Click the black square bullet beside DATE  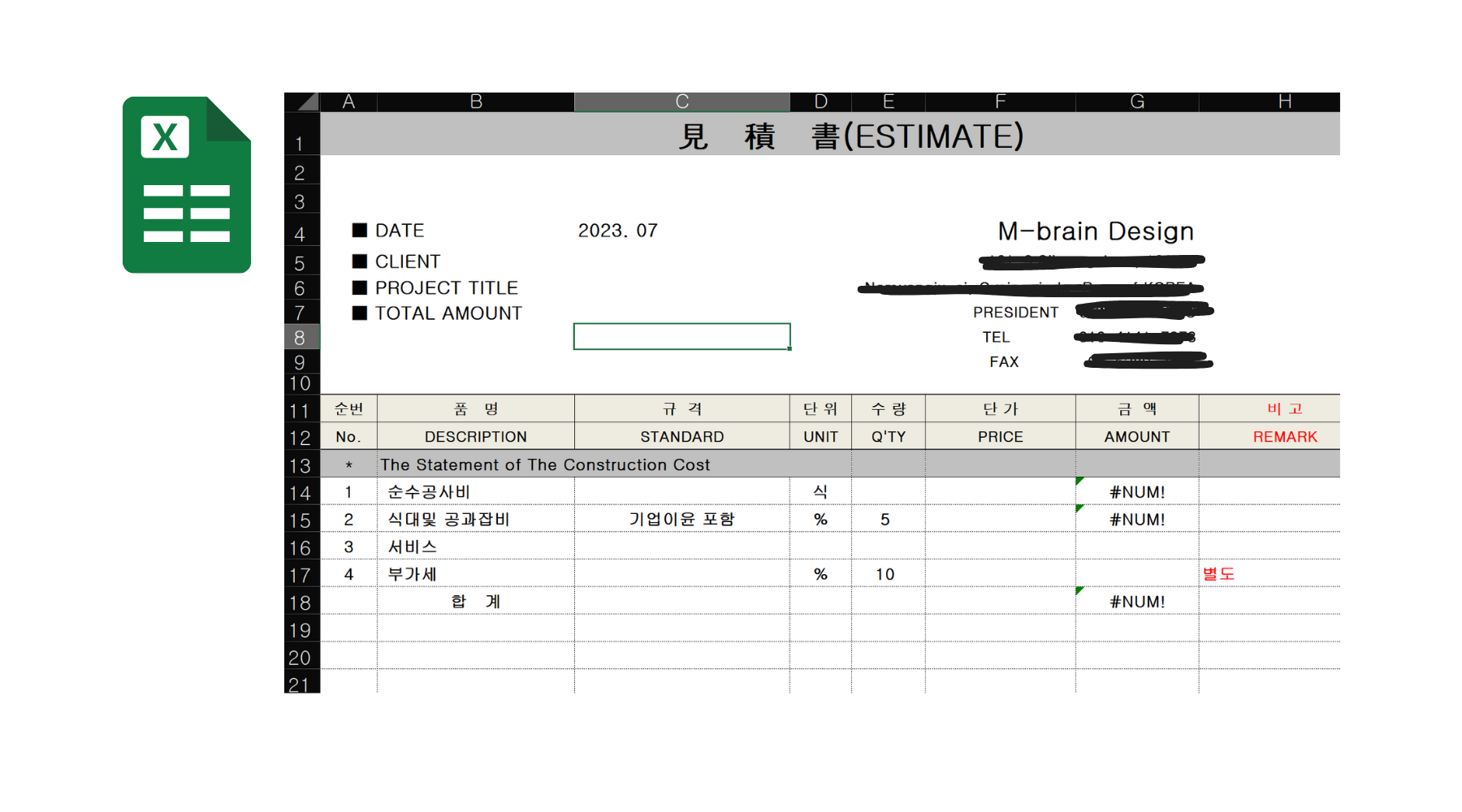pyautogui.click(x=360, y=231)
